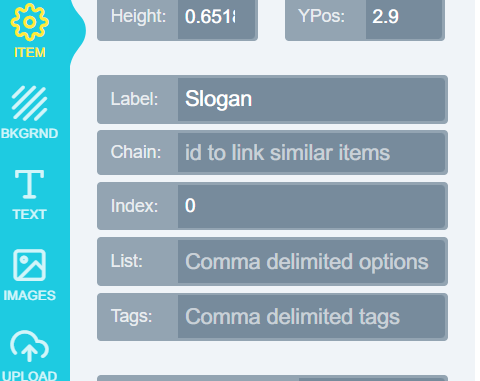Focus the List comma delimited options field

[x=311, y=261]
